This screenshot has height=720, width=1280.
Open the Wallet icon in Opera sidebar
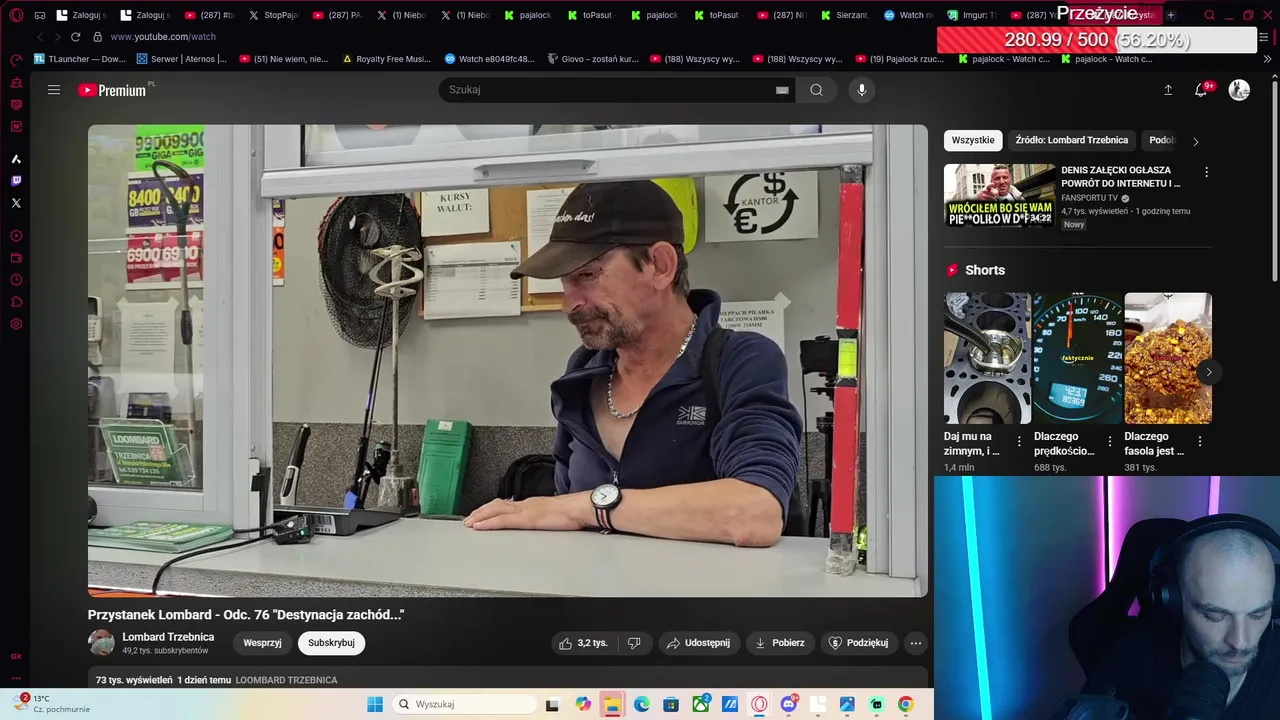[x=16, y=258]
